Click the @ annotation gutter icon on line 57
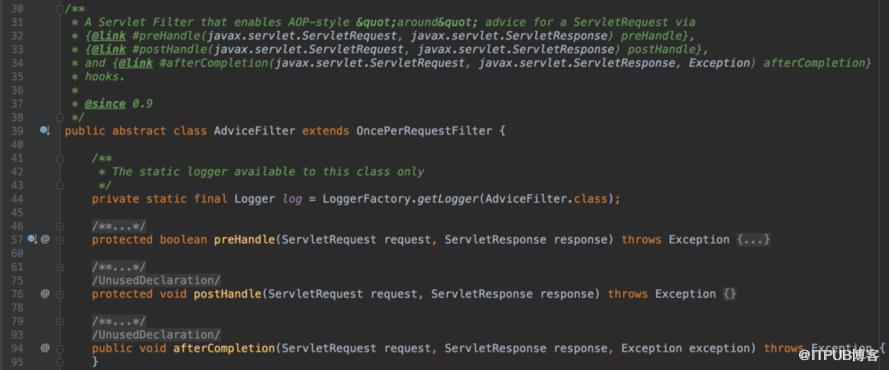Image resolution: width=889 pixels, height=370 pixels. tap(45, 240)
